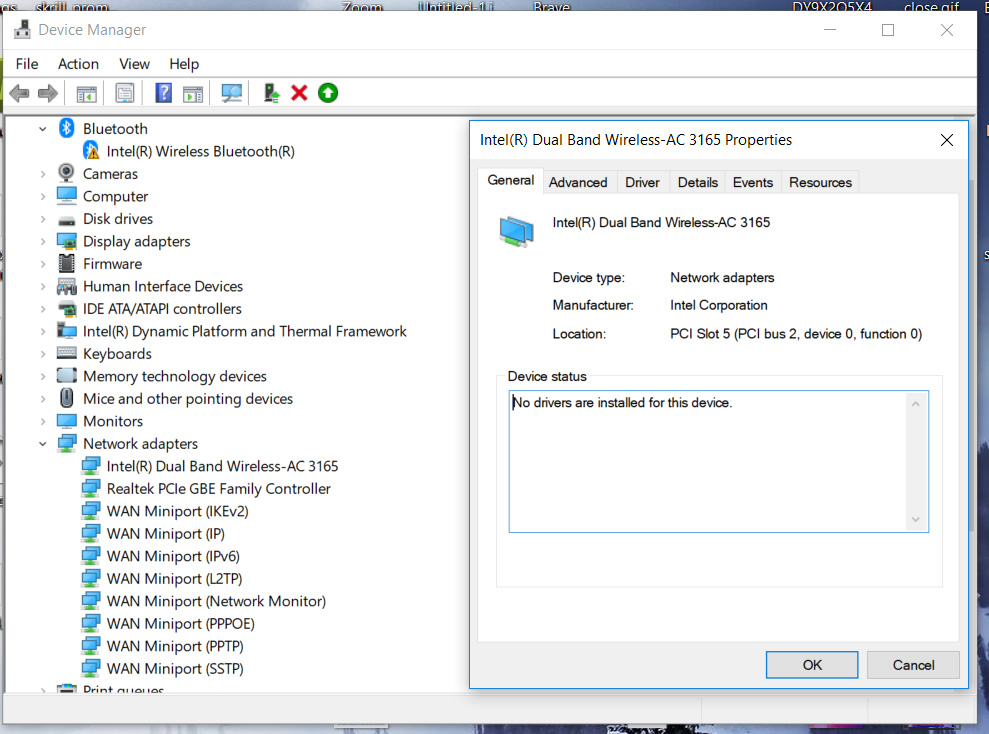
Task: Click the green Update driver toolbar icon
Action: [x=327, y=92]
